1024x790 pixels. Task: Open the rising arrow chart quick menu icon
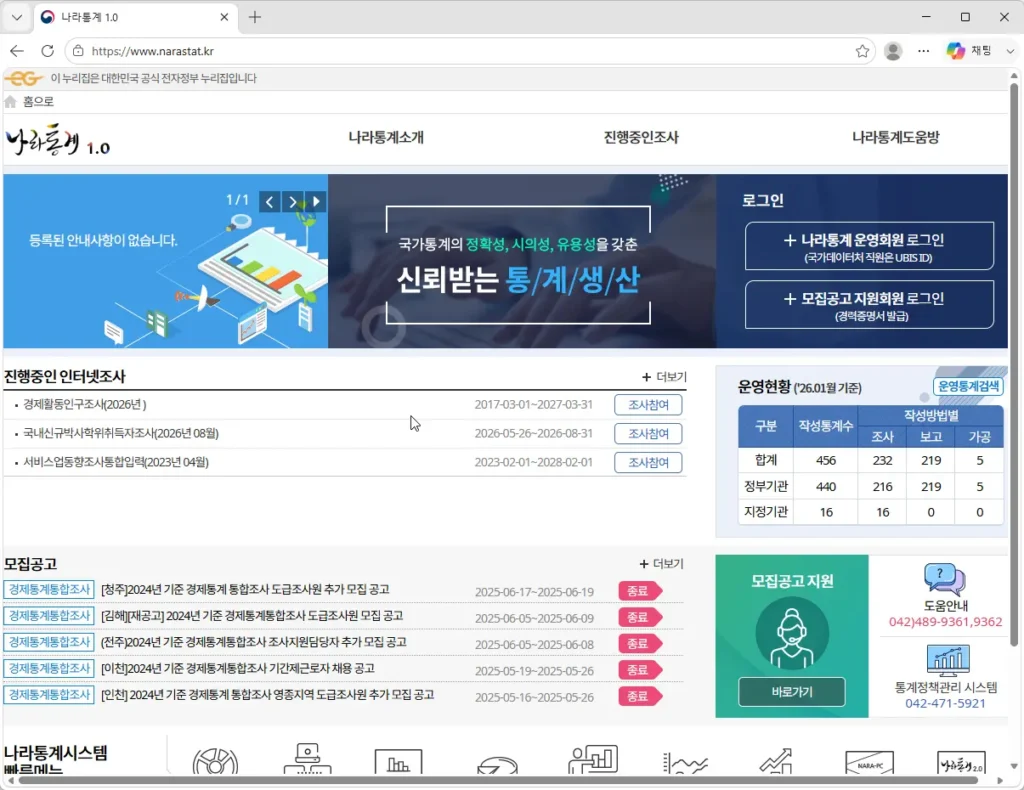pos(776,761)
